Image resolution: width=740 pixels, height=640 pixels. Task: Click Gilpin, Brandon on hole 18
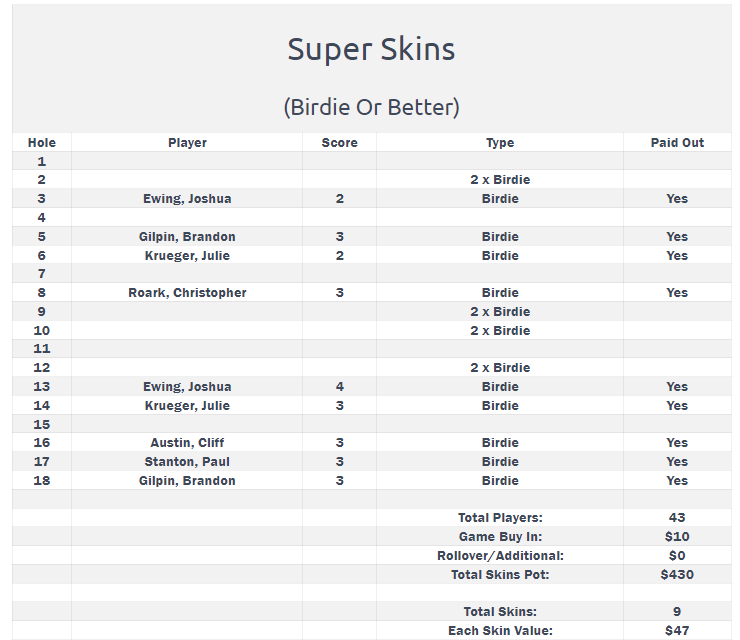click(x=187, y=481)
